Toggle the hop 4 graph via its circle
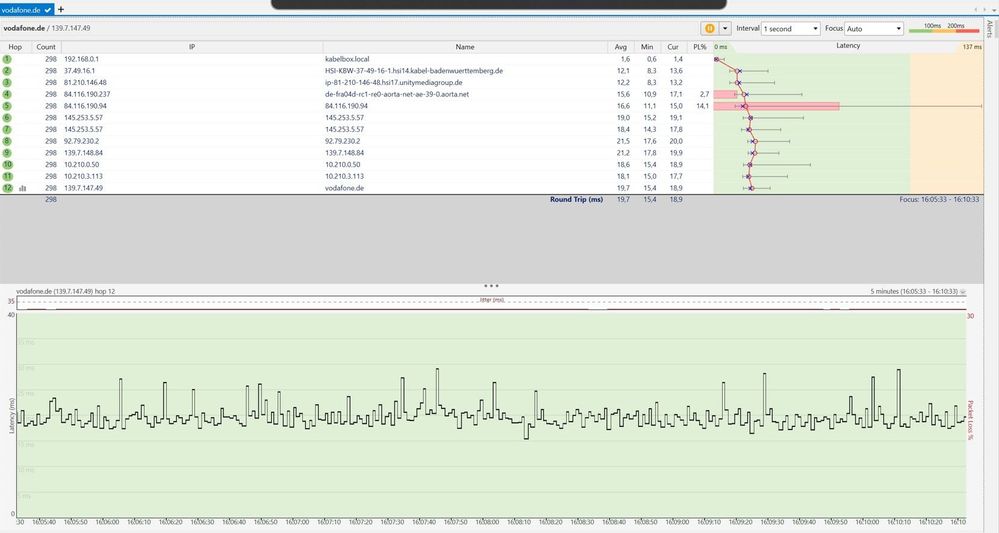Image resolution: width=999 pixels, height=533 pixels. pos(7,94)
